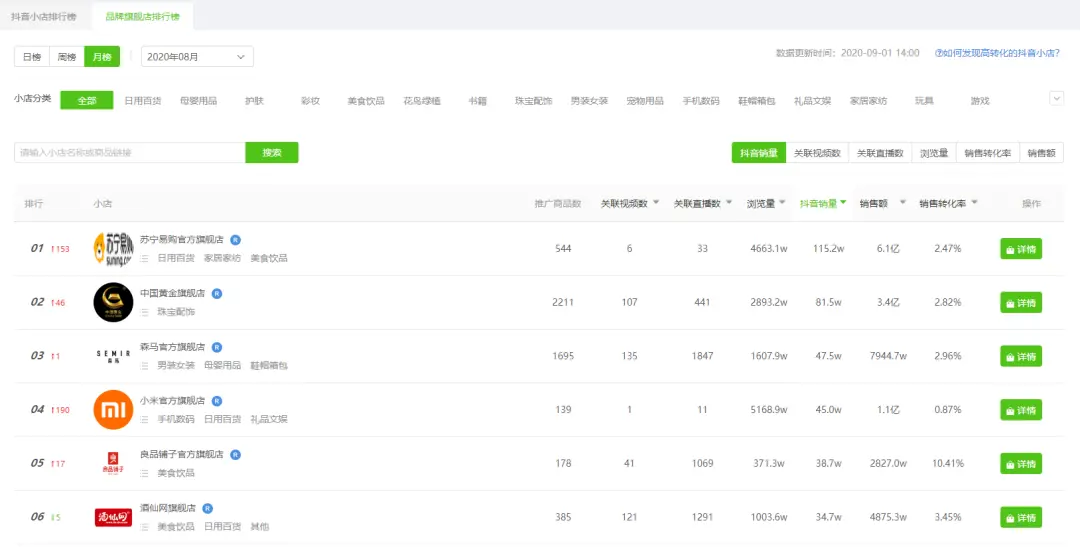
Task: Filter by 宠物用品 category
Action: pos(645,101)
